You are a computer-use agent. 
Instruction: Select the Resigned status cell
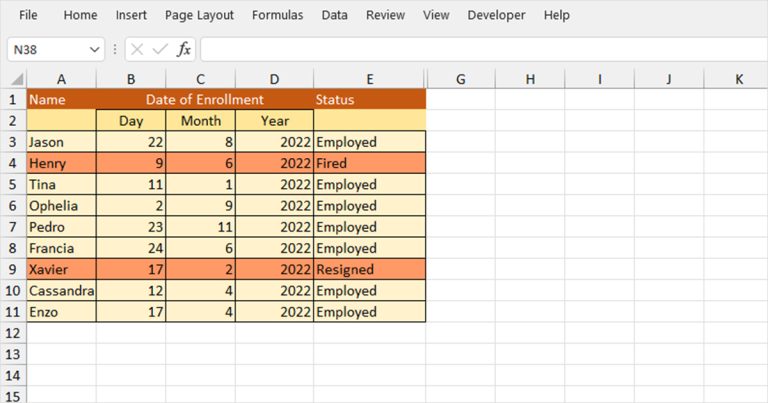pos(369,269)
